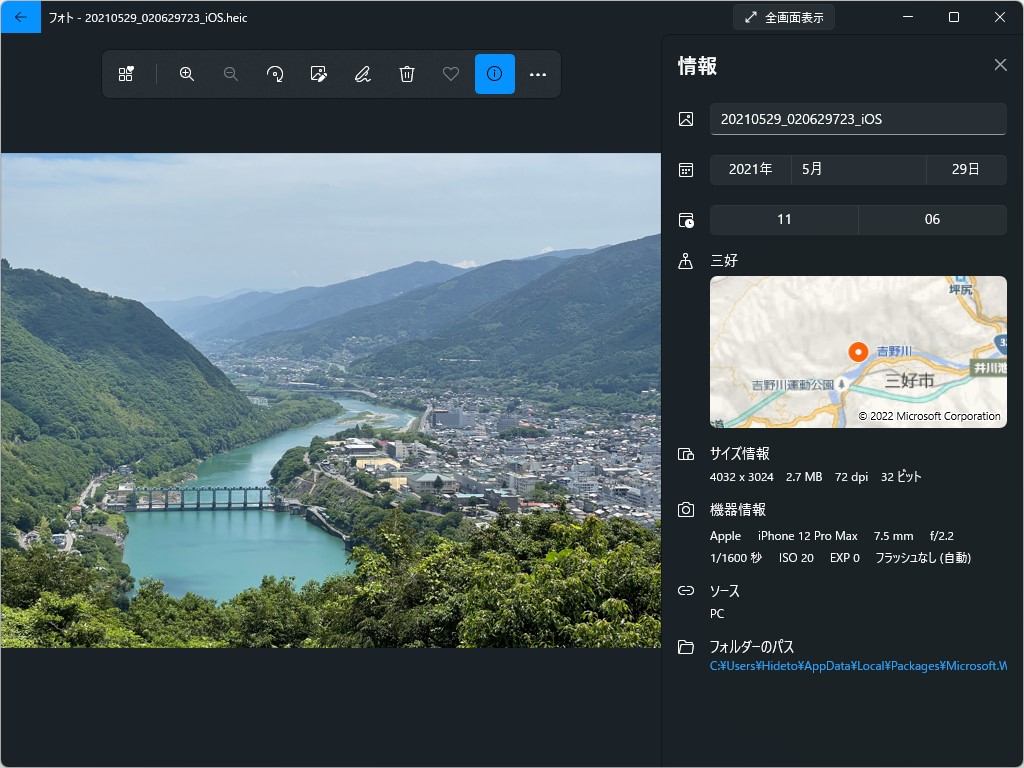
Task: Zoom in on the photo
Action: pos(187,73)
